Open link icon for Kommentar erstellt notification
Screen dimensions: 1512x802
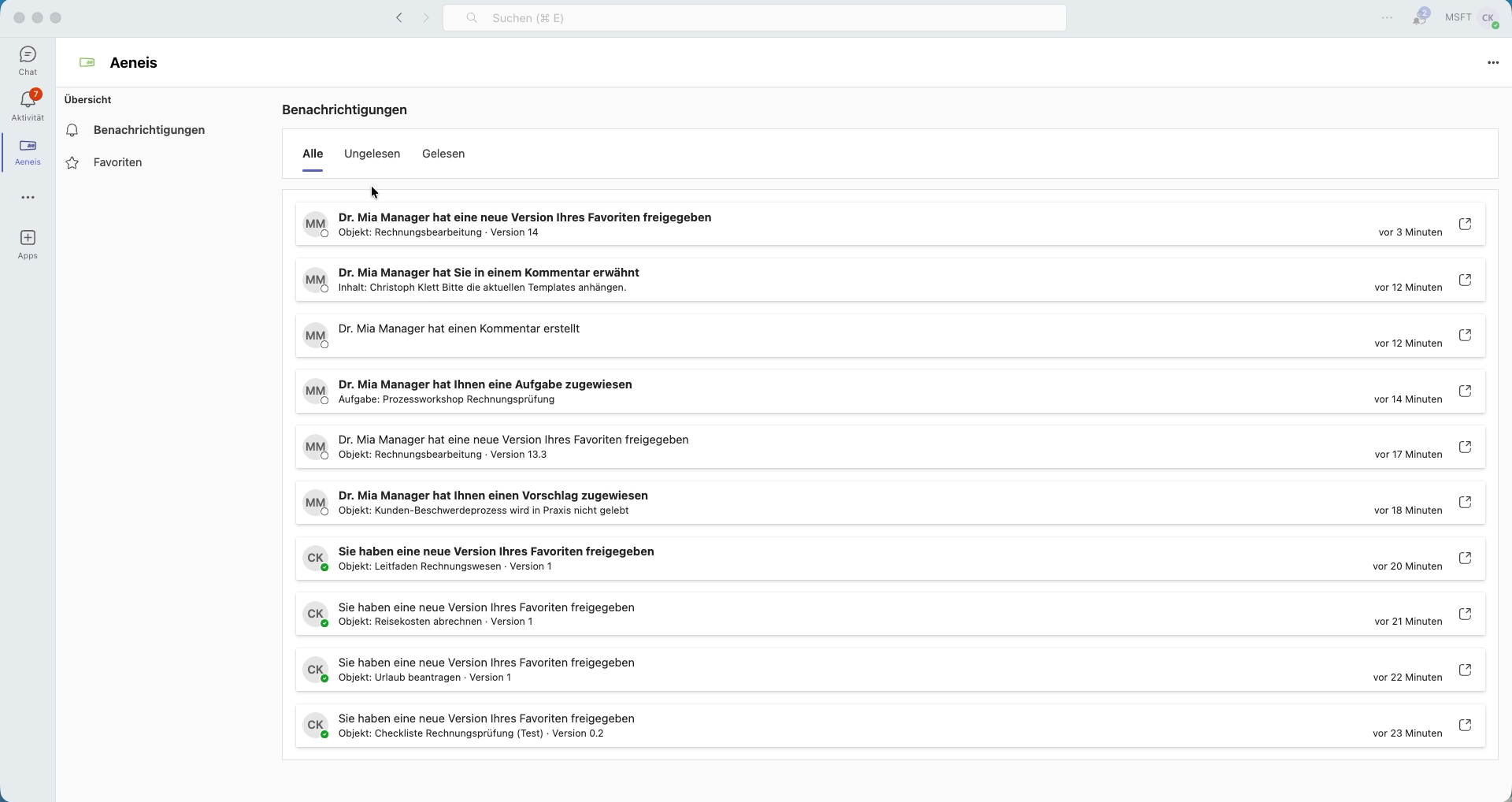(x=1465, y=336)
